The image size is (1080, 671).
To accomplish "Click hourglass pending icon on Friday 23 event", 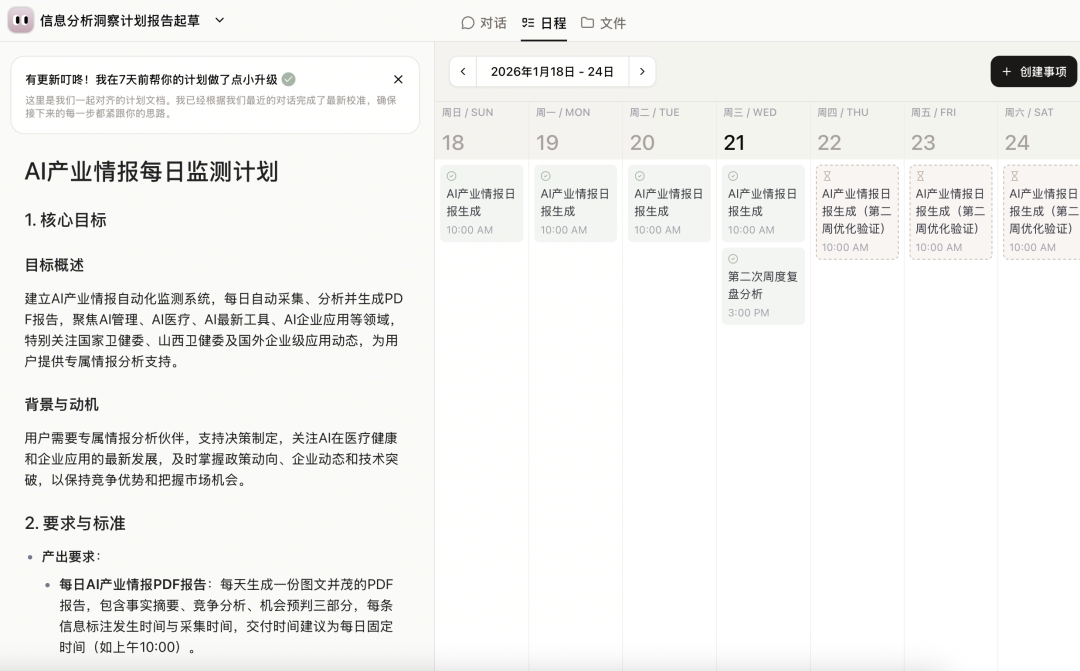I will point(920,176).
